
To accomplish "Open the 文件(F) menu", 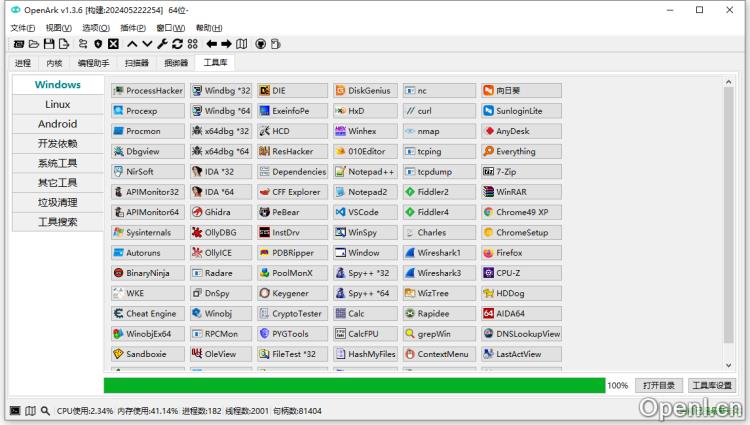I will pos(23,28).
